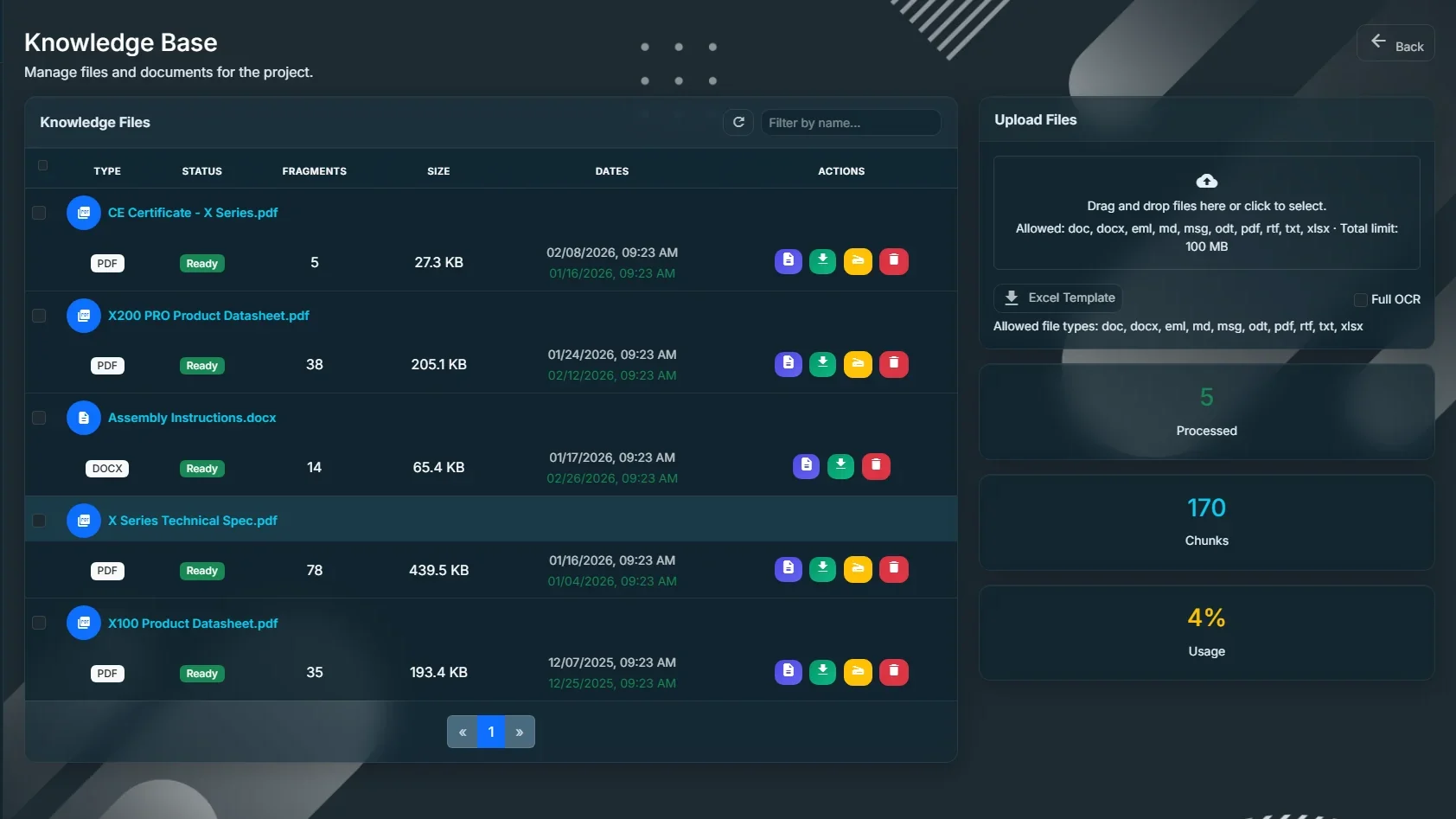Image resolution: width=1456 pixels, height=819 pixels.
Task: Focus the Filter by name field
Action: [x=851, y=123]
